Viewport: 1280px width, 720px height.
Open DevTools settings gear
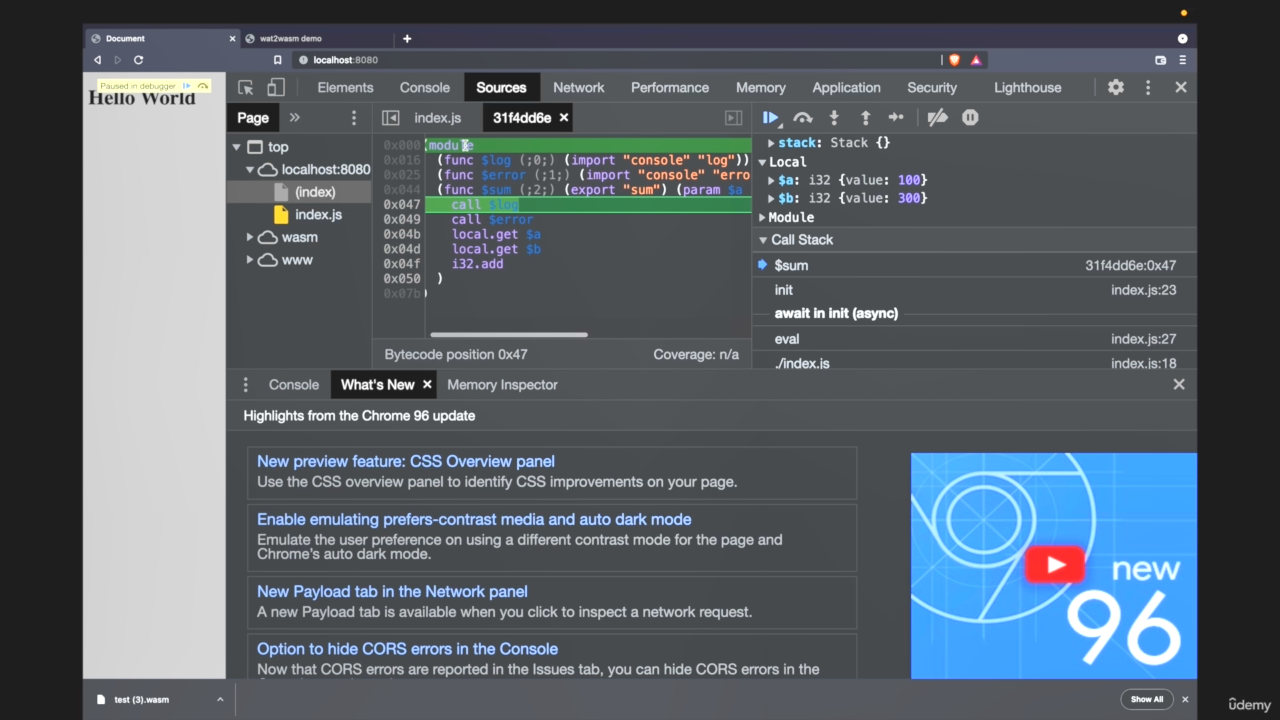(x=1116, y=88)
